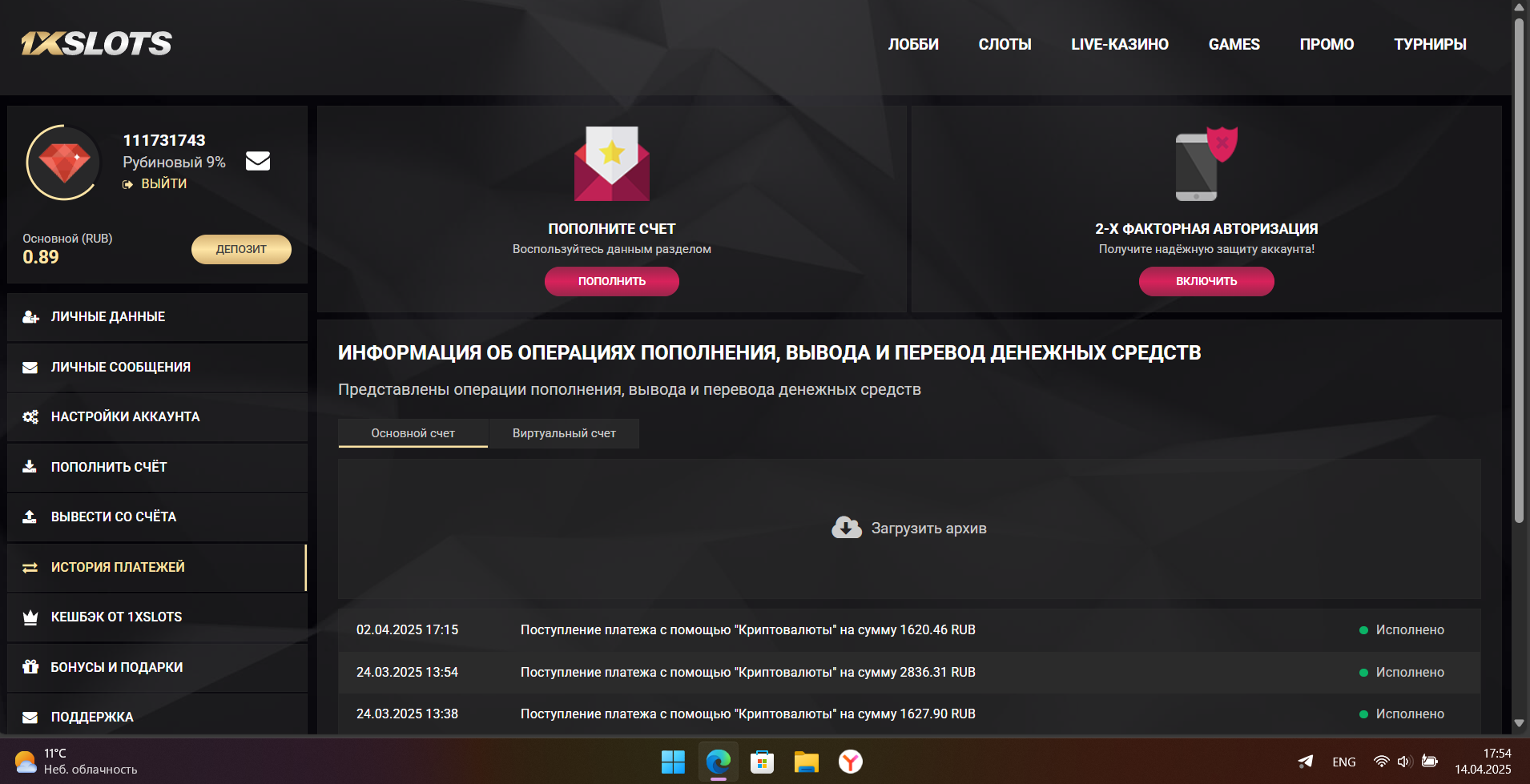1530x784 pixels.
Task: Click the payment history arrows icon
Action: pos(30,568)
